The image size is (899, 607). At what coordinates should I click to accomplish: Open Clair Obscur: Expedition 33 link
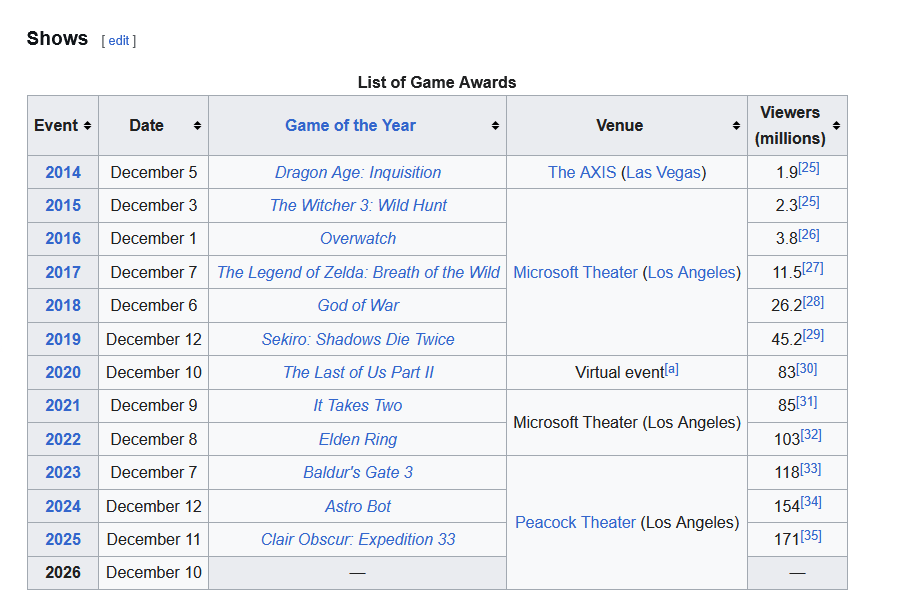point(358,540)
